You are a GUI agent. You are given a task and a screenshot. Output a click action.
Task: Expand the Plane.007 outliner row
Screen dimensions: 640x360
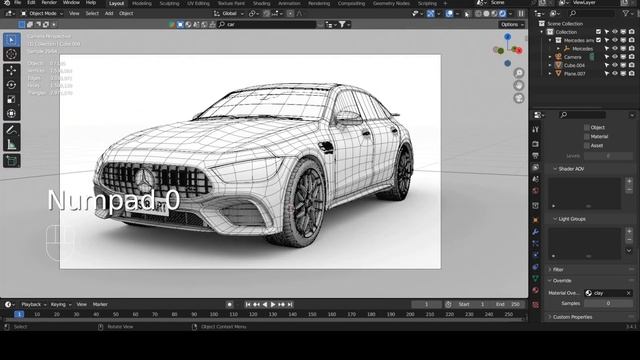tap(550, 73)
